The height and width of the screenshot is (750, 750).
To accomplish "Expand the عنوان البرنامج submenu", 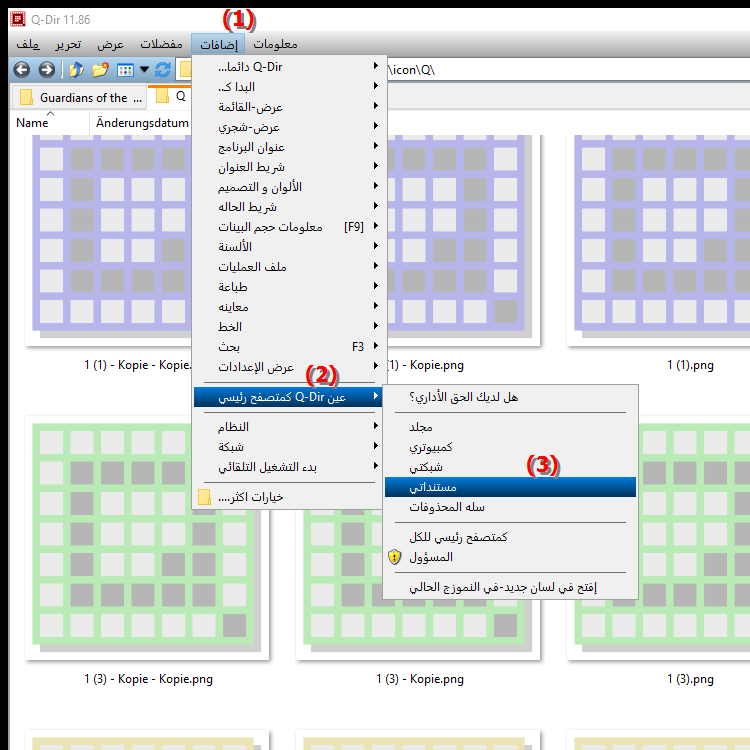I will pyautogui.click(x=288, y=147).
